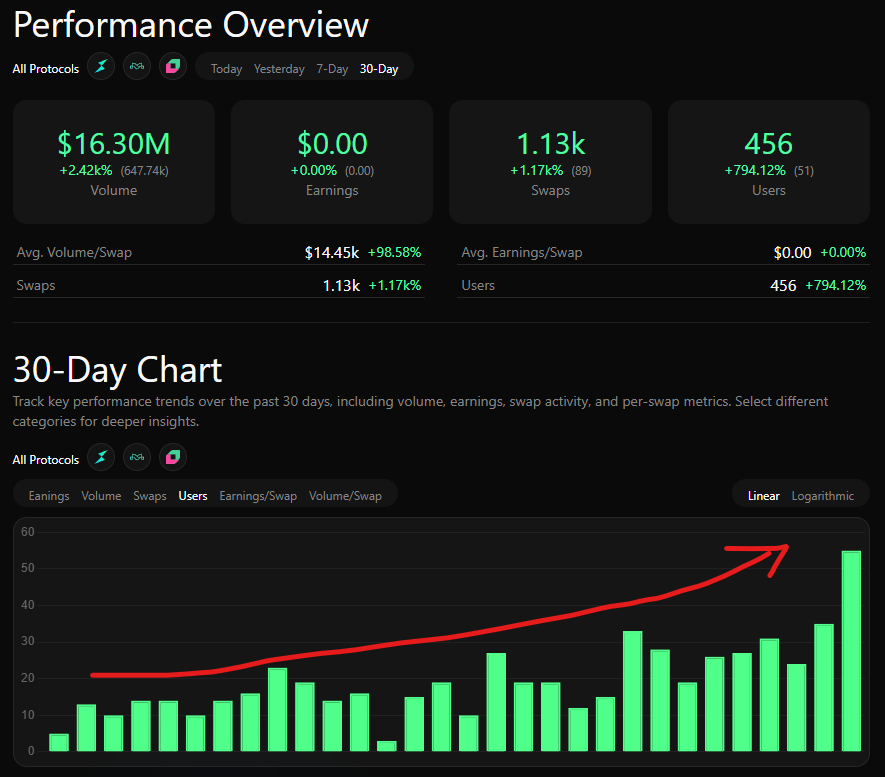
Task: Filter 30-Day Chart by Maya wave icon
Action: [x=137, y=458]
